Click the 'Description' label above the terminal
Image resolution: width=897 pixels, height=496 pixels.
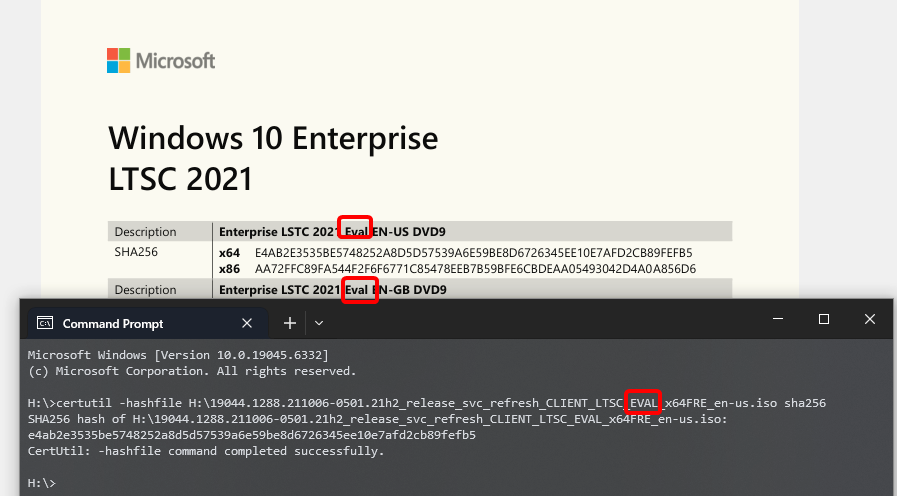point(145,290)
